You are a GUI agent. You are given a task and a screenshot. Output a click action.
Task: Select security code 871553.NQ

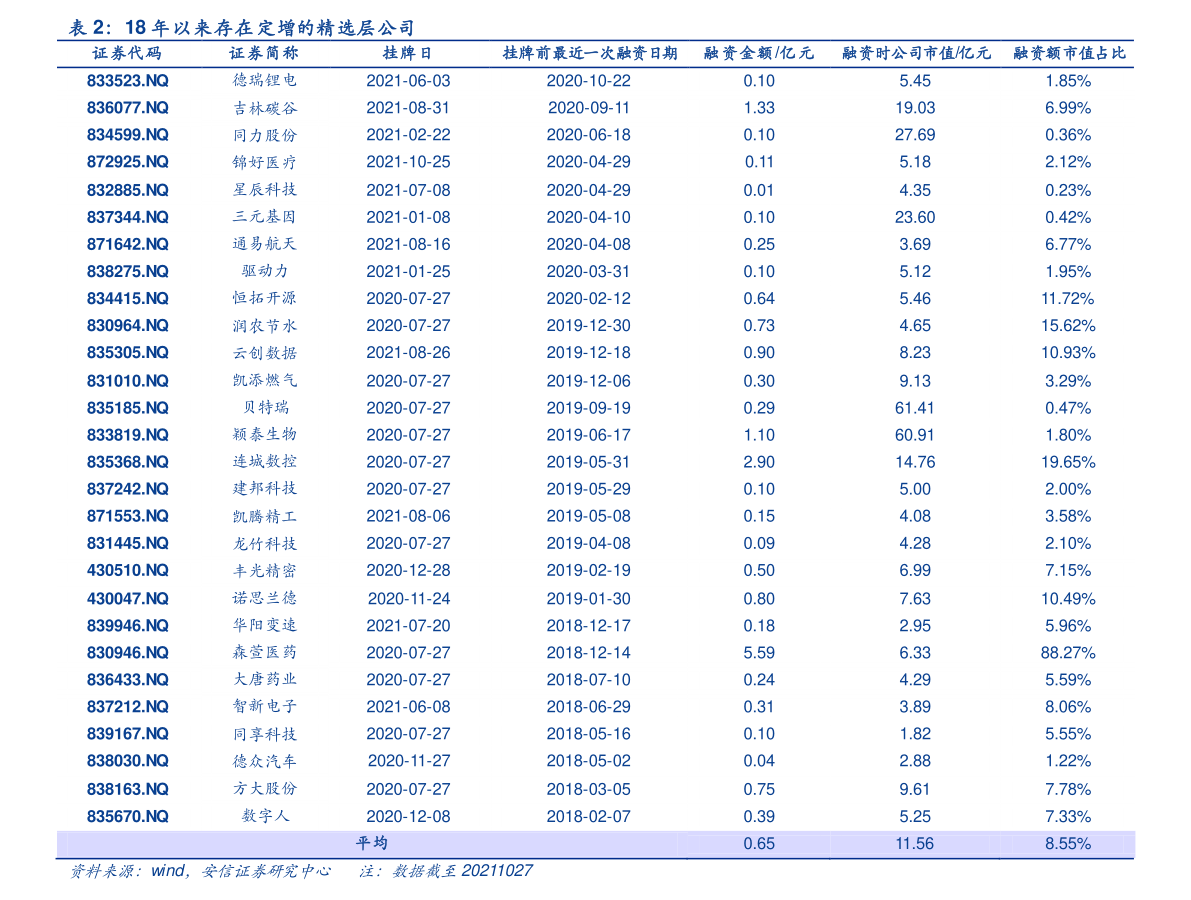128,516
